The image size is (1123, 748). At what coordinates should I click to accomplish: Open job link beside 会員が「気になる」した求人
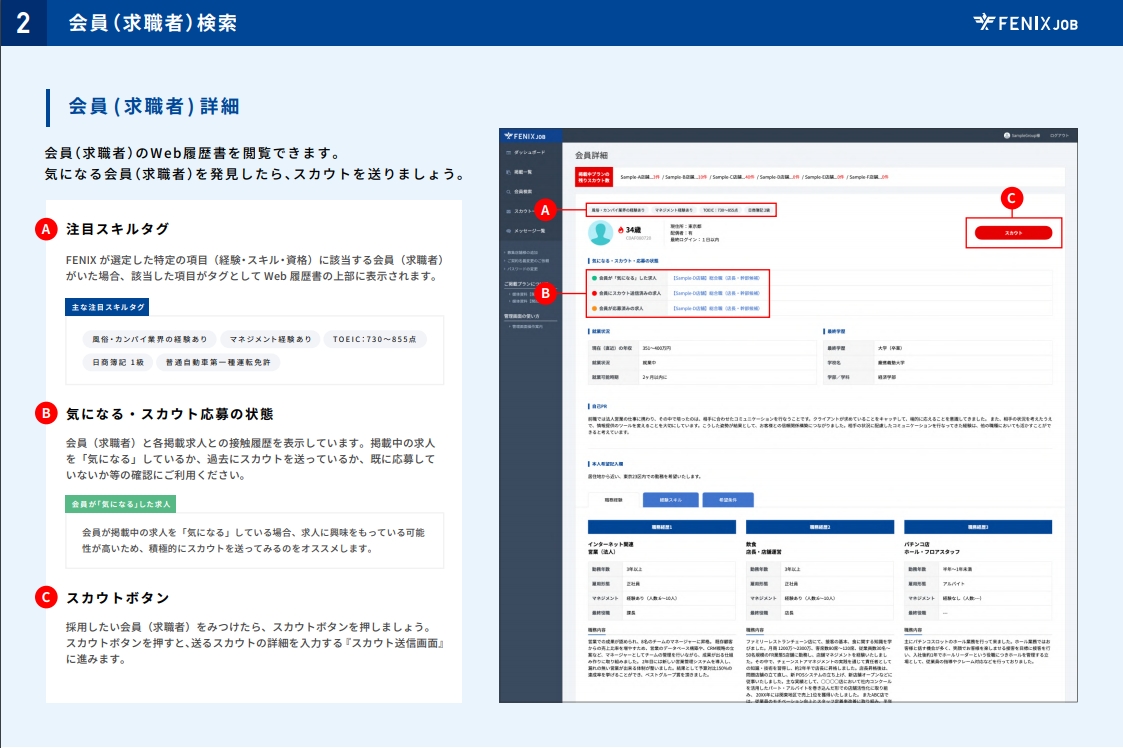(x=716, y=278)
